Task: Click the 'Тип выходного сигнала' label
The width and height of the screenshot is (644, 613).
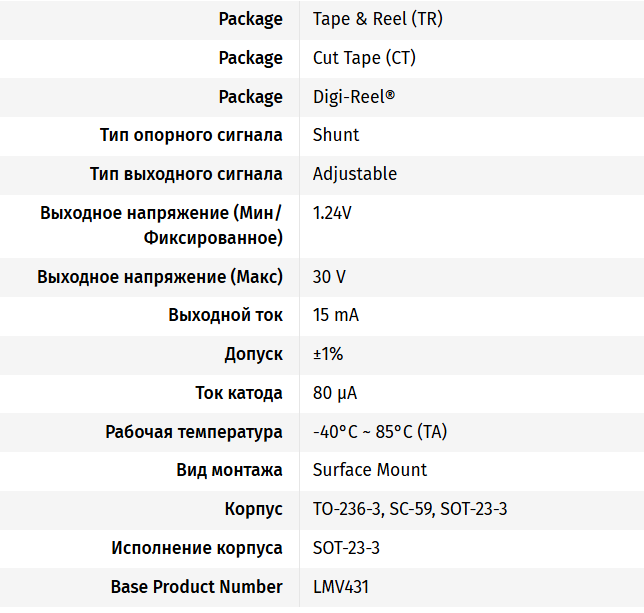Action: (186, 174)
